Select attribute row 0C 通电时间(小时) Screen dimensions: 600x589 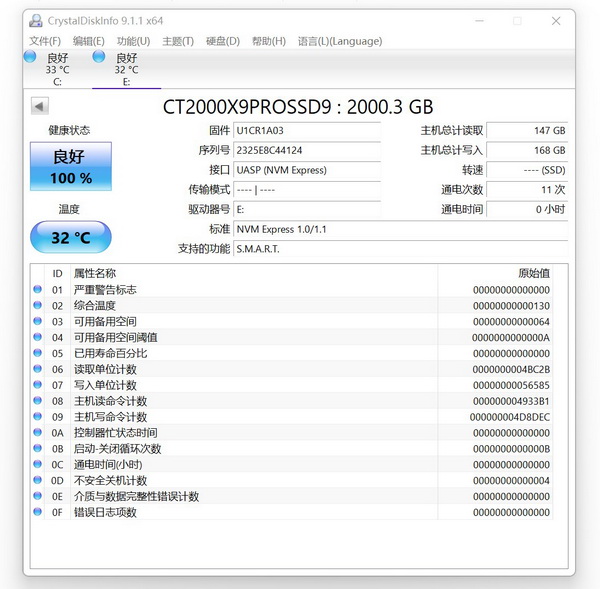click(292, 465)
